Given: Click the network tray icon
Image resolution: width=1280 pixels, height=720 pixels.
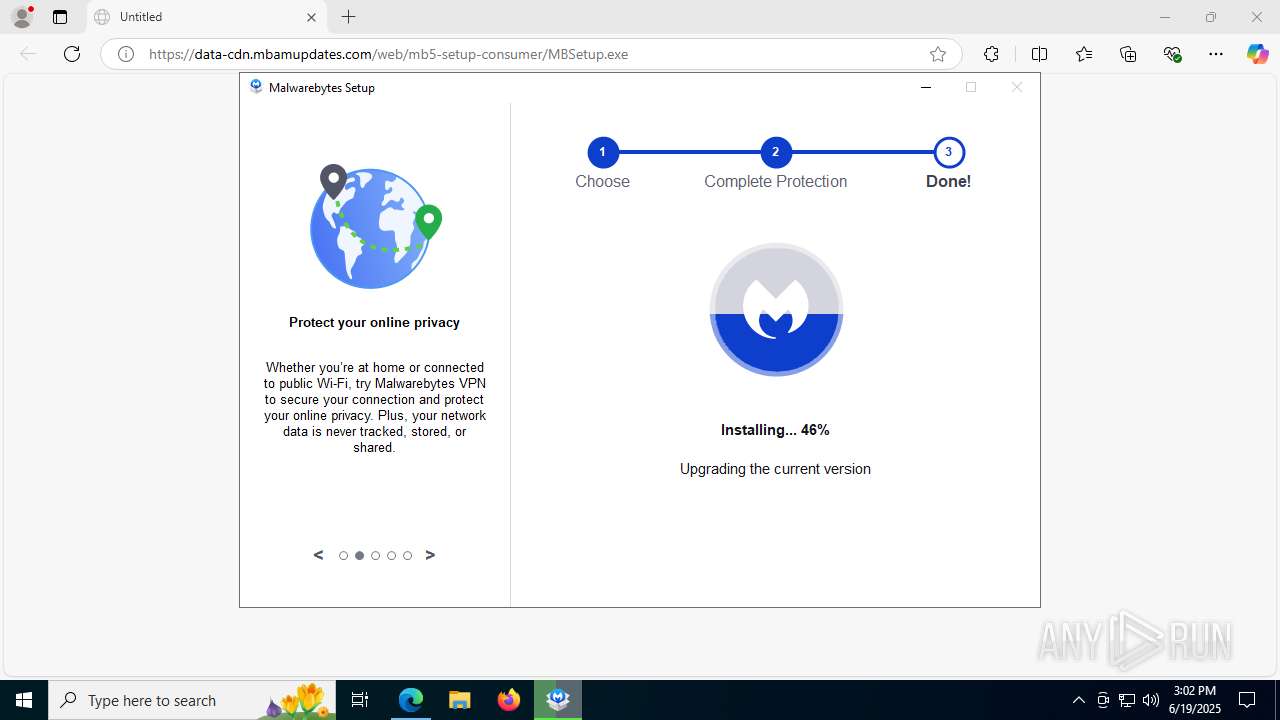Looking at the screenshot, I should point(1127,700).
